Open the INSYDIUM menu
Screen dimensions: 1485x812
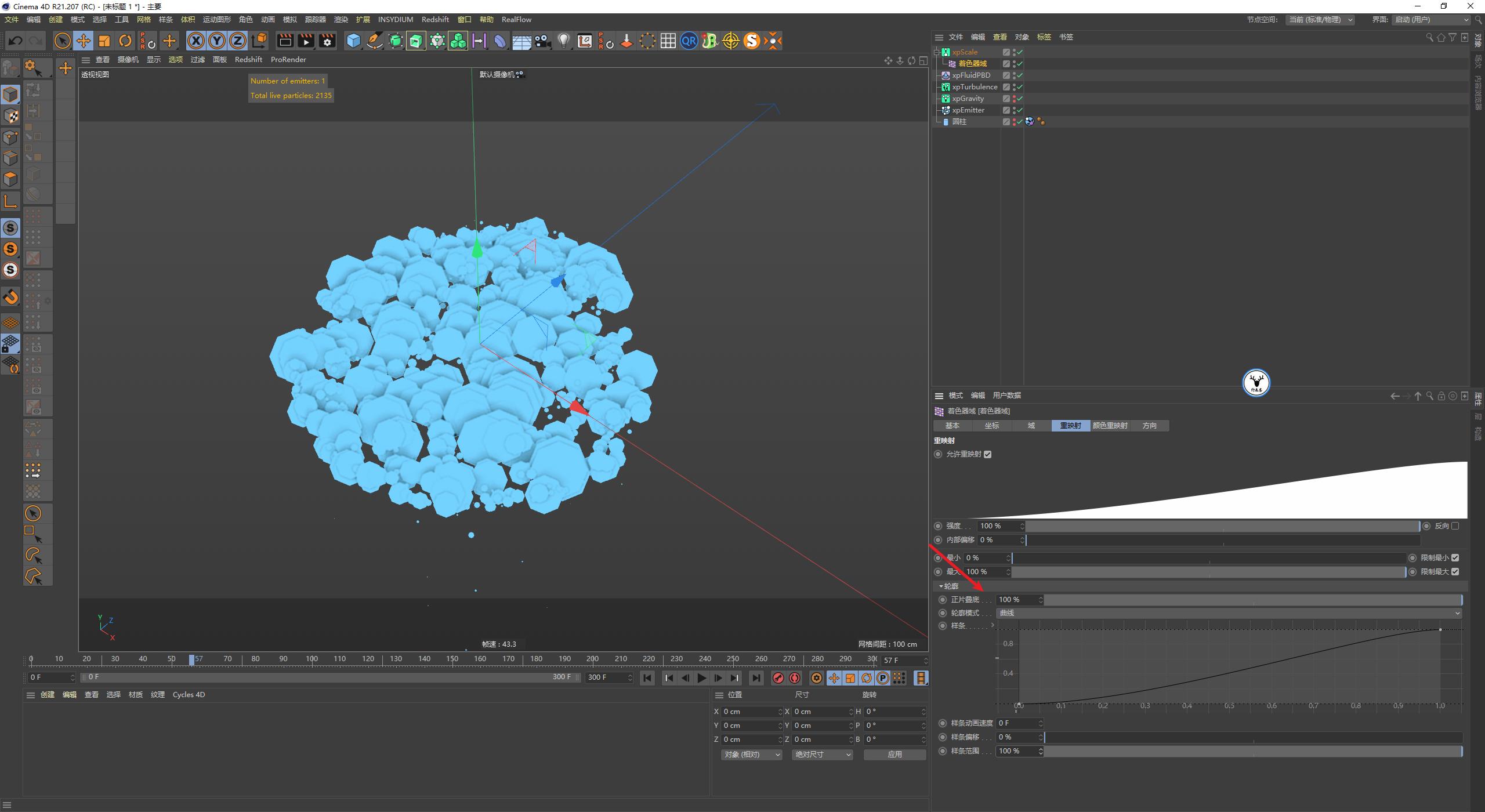[x=395, y=19]
